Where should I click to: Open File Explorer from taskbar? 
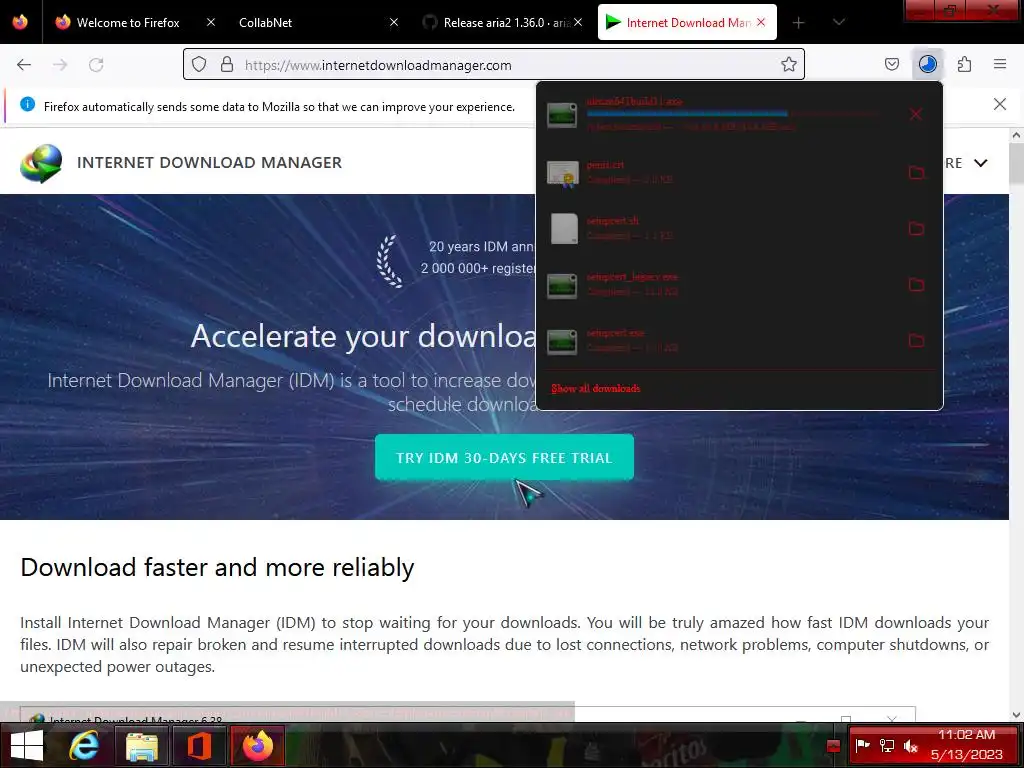click(142, 746)
